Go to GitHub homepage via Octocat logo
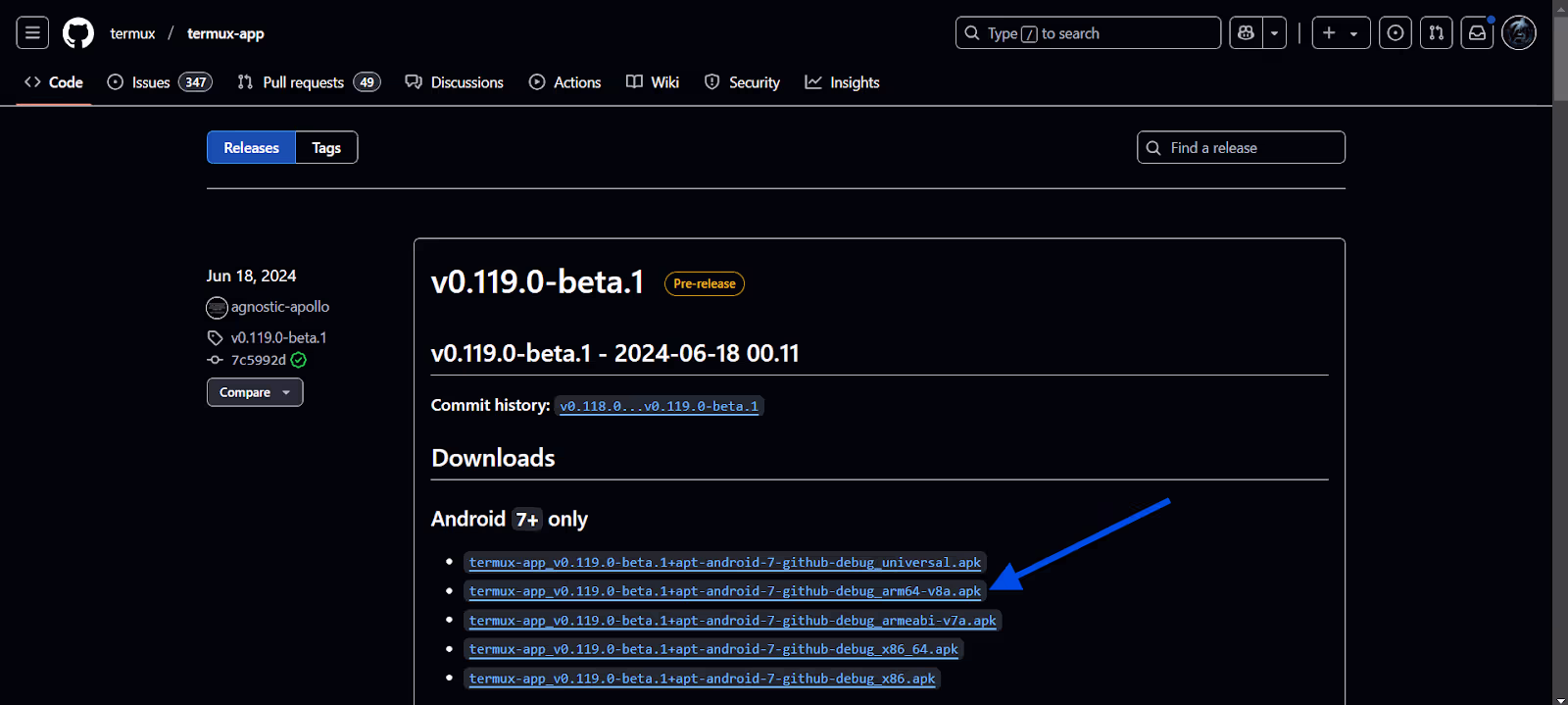This screenshot has height=705, width=1568. (x=78, y=33)
